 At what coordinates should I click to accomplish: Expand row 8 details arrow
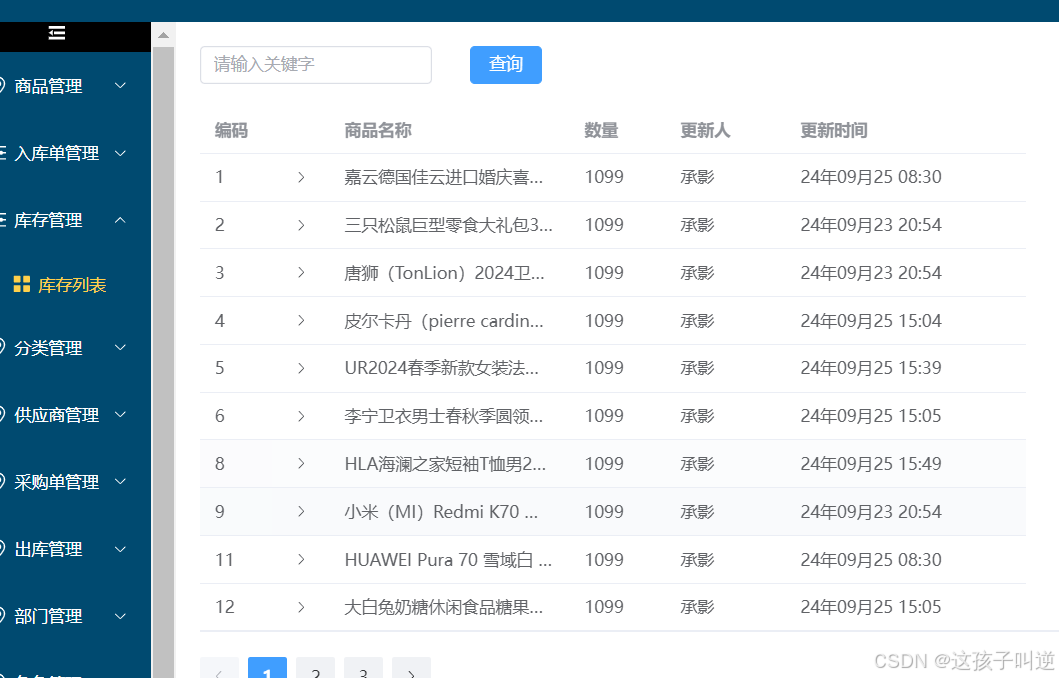(301, 463)
